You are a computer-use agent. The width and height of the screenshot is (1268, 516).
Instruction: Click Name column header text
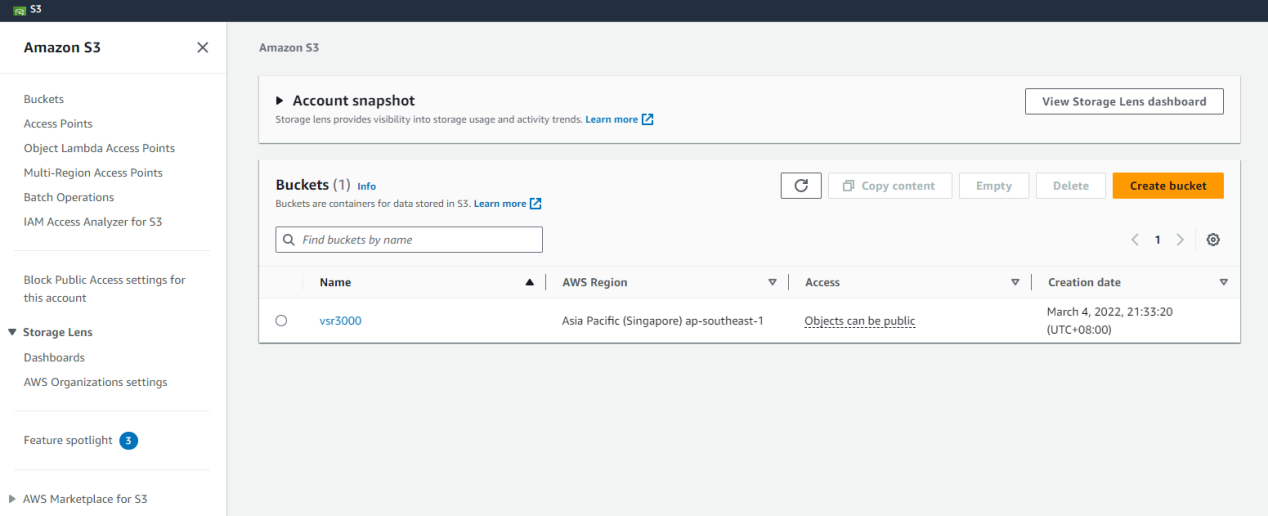point(335,283)
